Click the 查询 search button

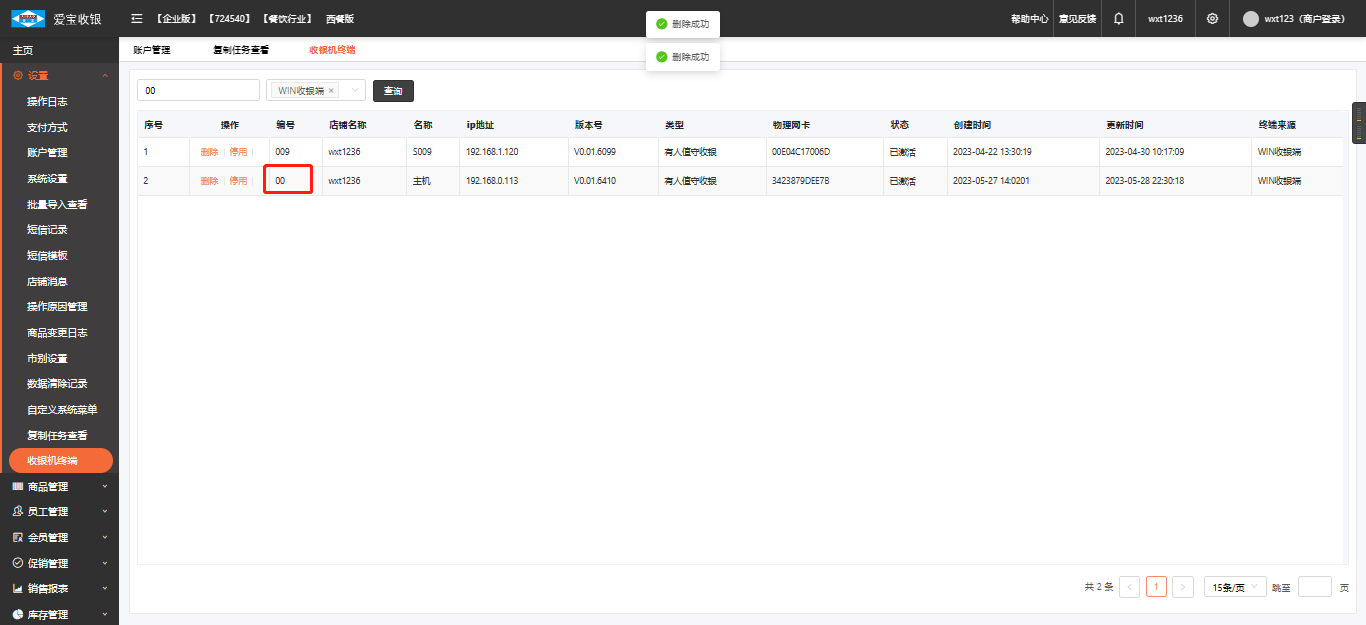click(393, 91)
